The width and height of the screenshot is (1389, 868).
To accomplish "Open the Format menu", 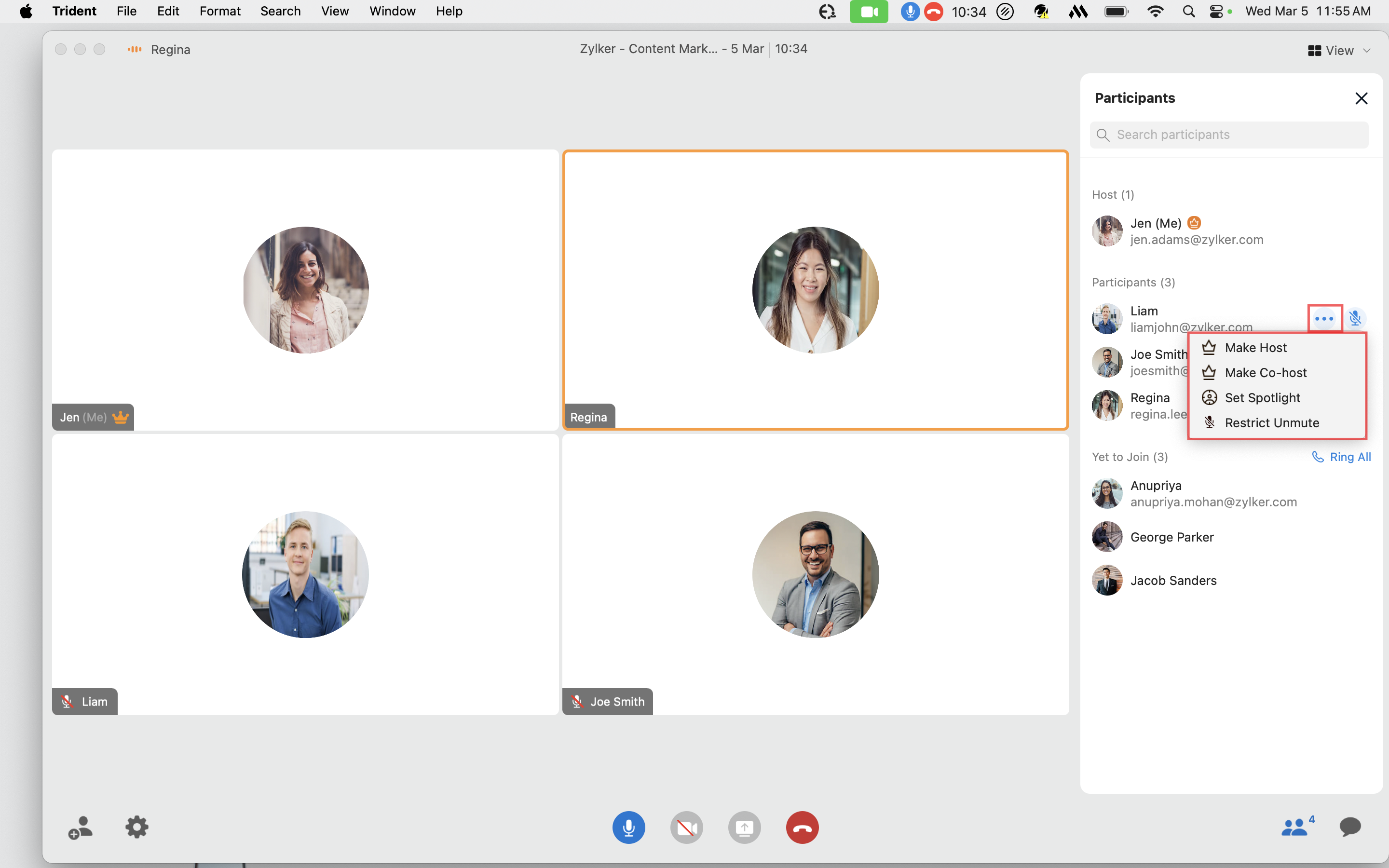I will [x=220, y=12].
